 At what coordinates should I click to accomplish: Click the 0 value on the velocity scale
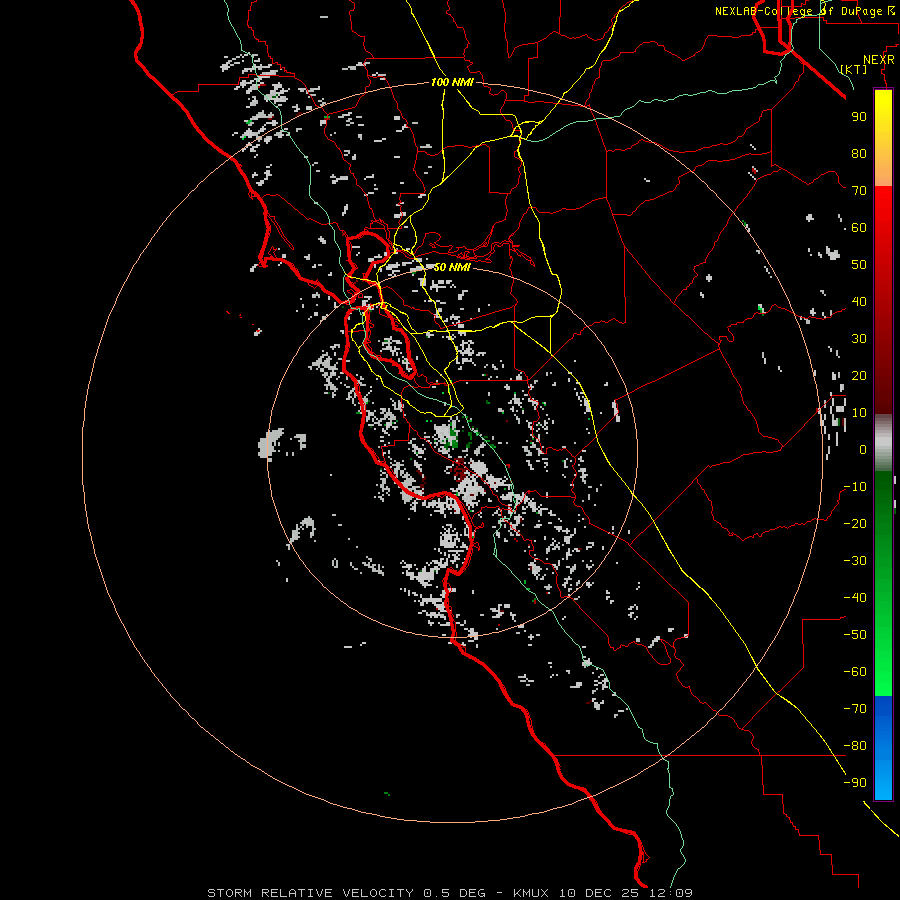point(863,449)
